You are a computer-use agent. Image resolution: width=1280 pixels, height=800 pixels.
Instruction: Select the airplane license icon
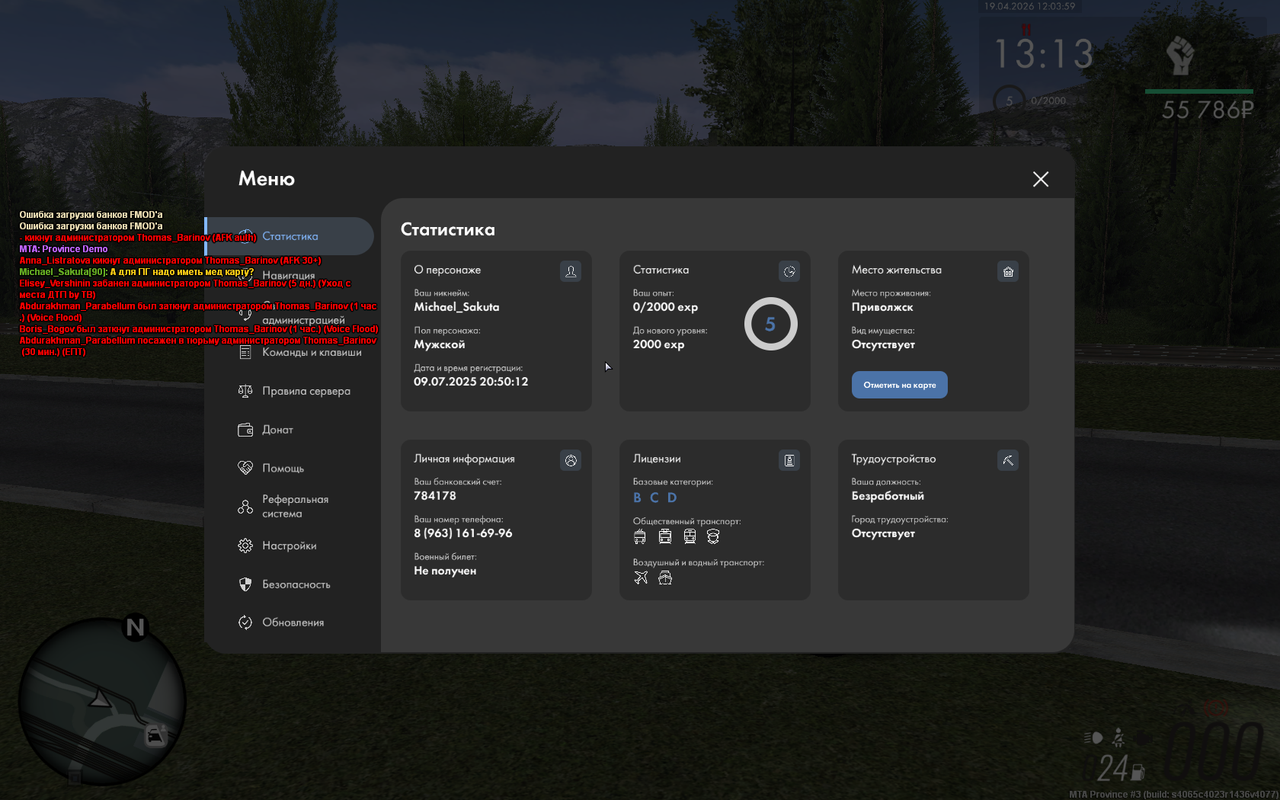[641, 578]
